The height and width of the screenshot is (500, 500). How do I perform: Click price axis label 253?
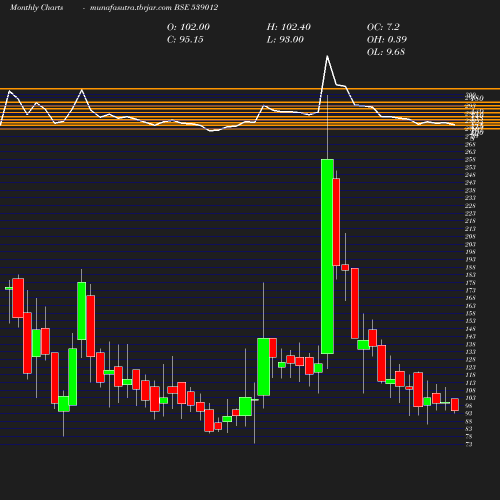470,167
